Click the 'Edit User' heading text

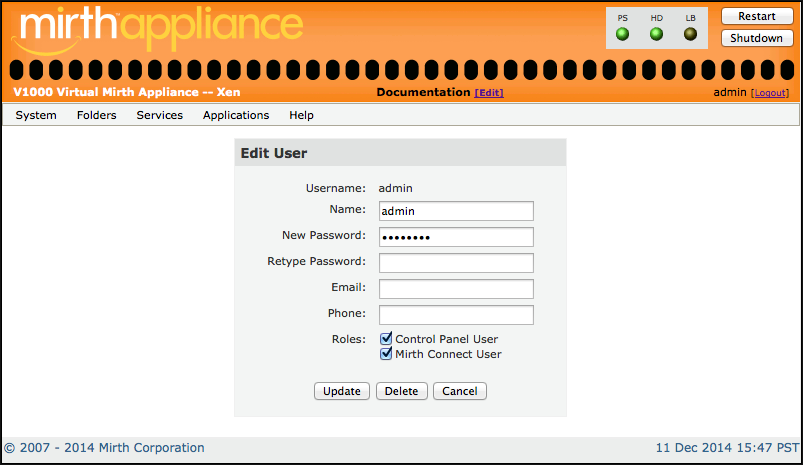274,153
